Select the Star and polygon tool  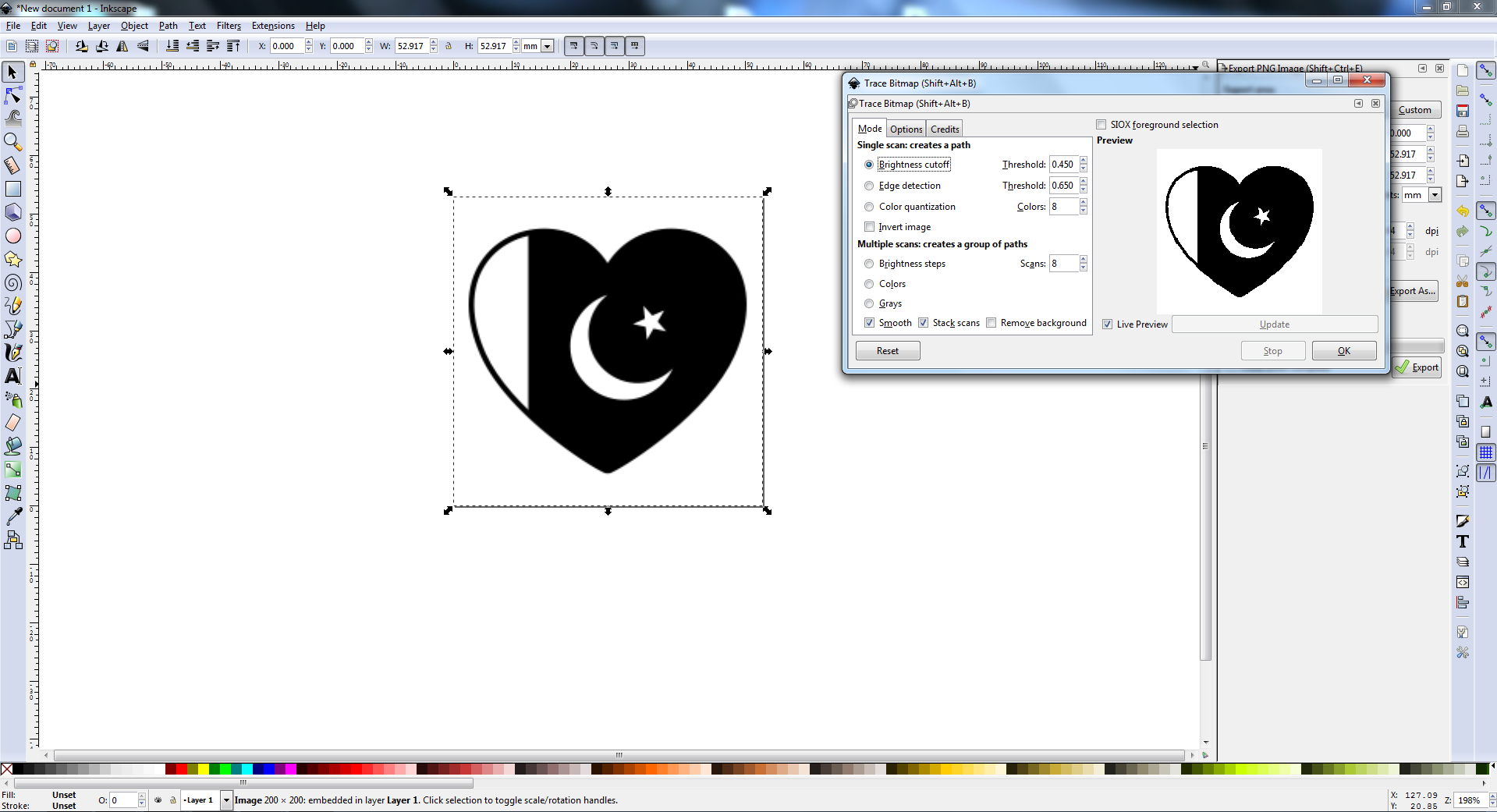pos(13,259)
